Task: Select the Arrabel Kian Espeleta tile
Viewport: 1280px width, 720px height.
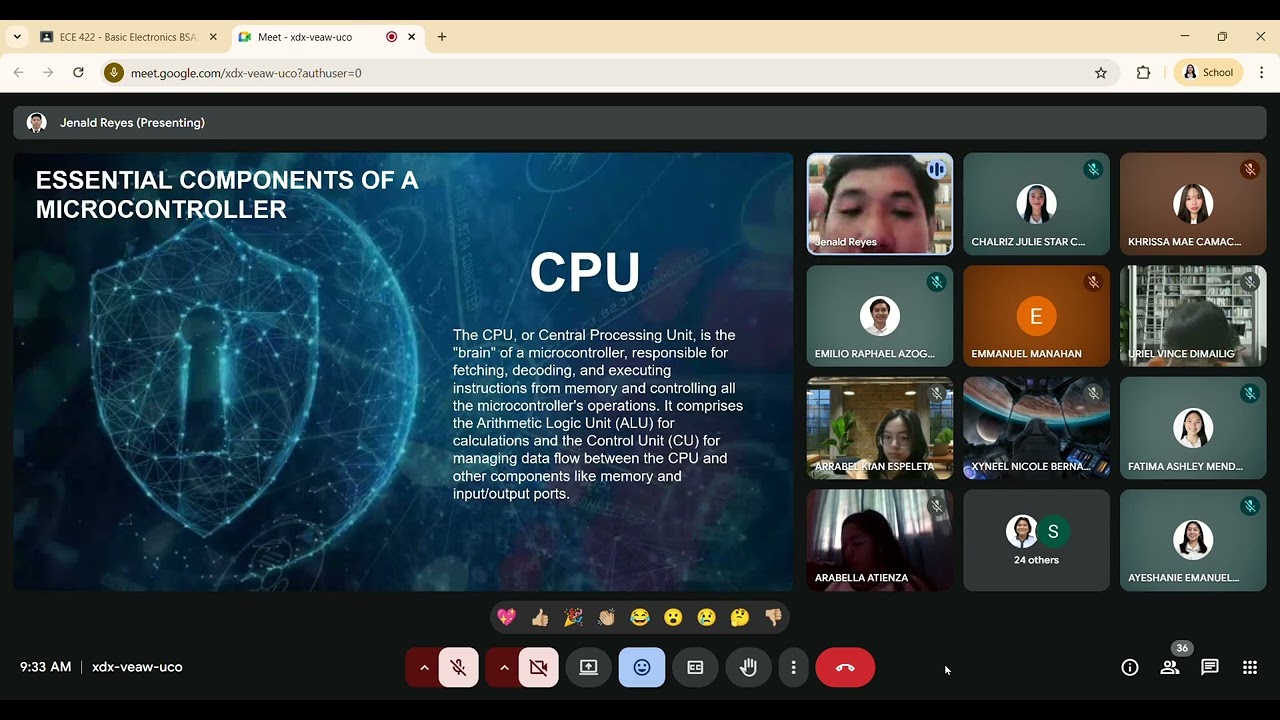Action: [x=880, y=428]
